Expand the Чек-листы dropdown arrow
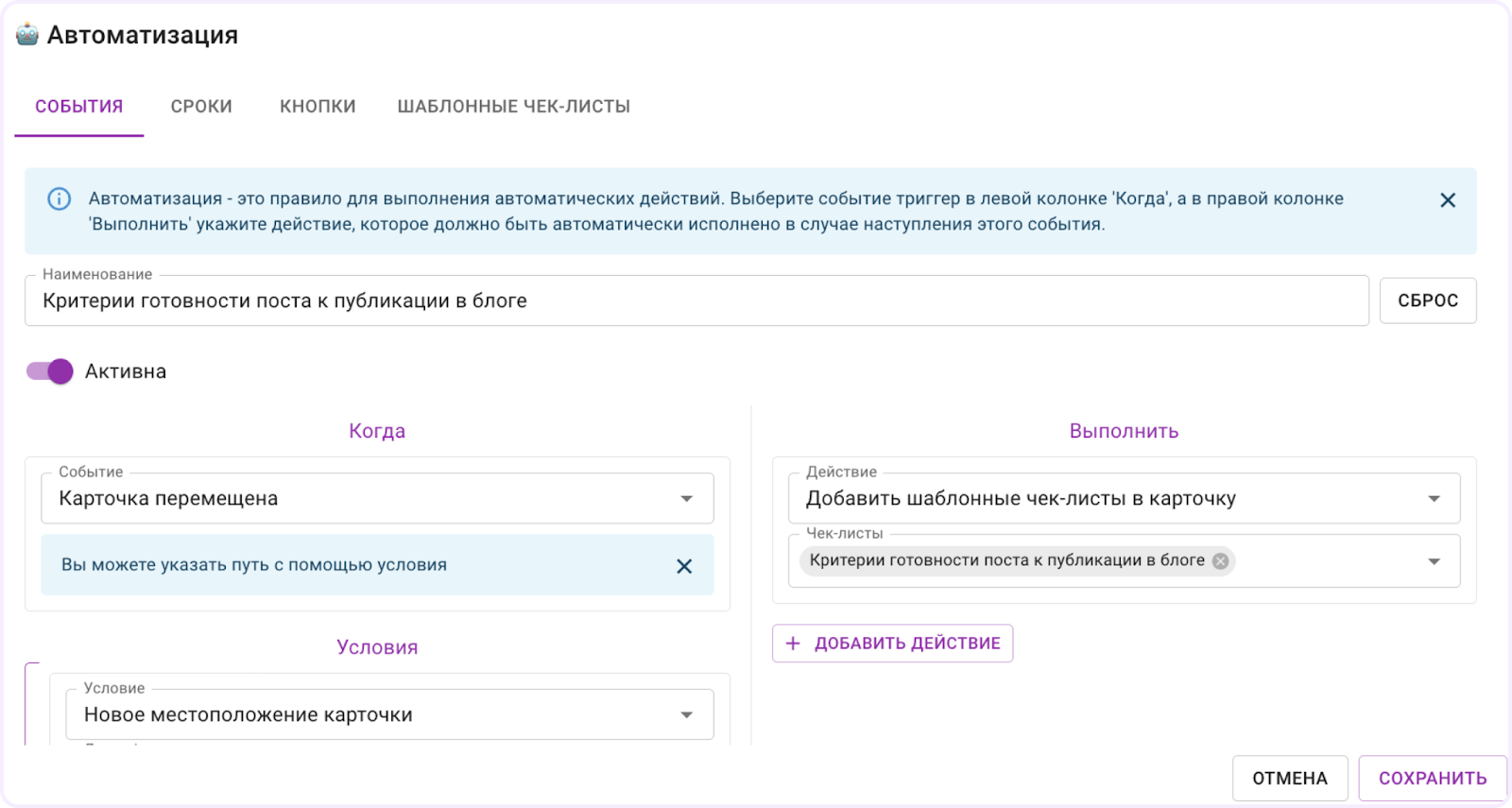The height and width of the screenshot is (808, 1512). (1434, 561)
